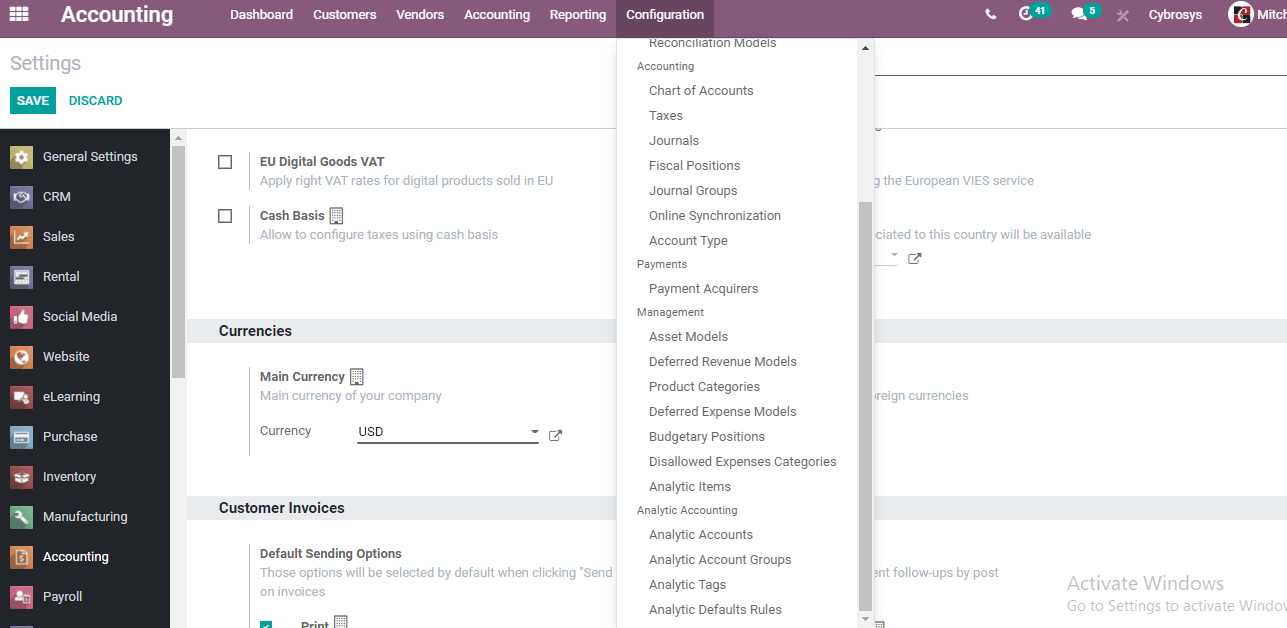This screenshot has width=1287, height=628.
Task: Open the user avatar for Mitchell
Action: pos(1241,14)
